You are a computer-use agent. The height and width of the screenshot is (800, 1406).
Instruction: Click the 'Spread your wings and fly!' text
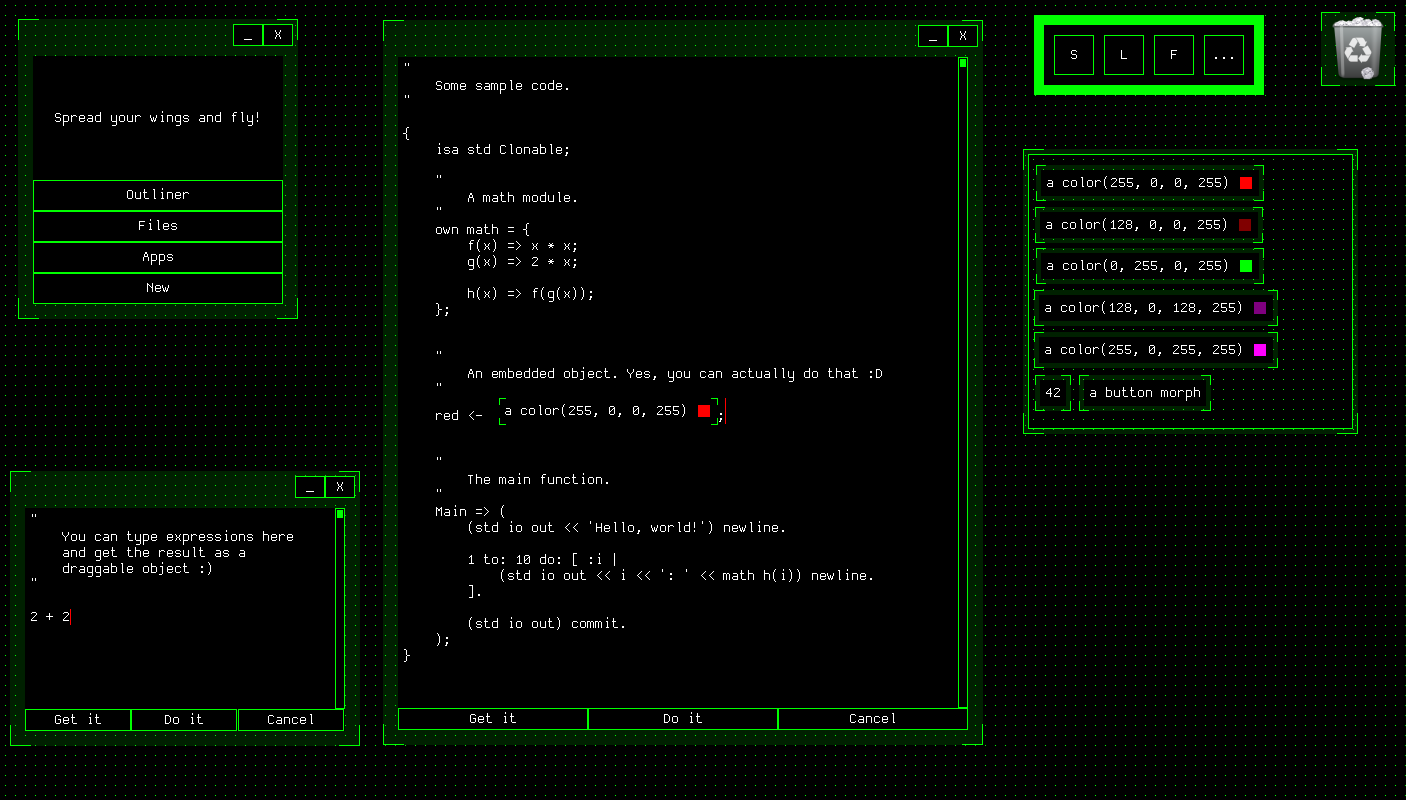157,118
